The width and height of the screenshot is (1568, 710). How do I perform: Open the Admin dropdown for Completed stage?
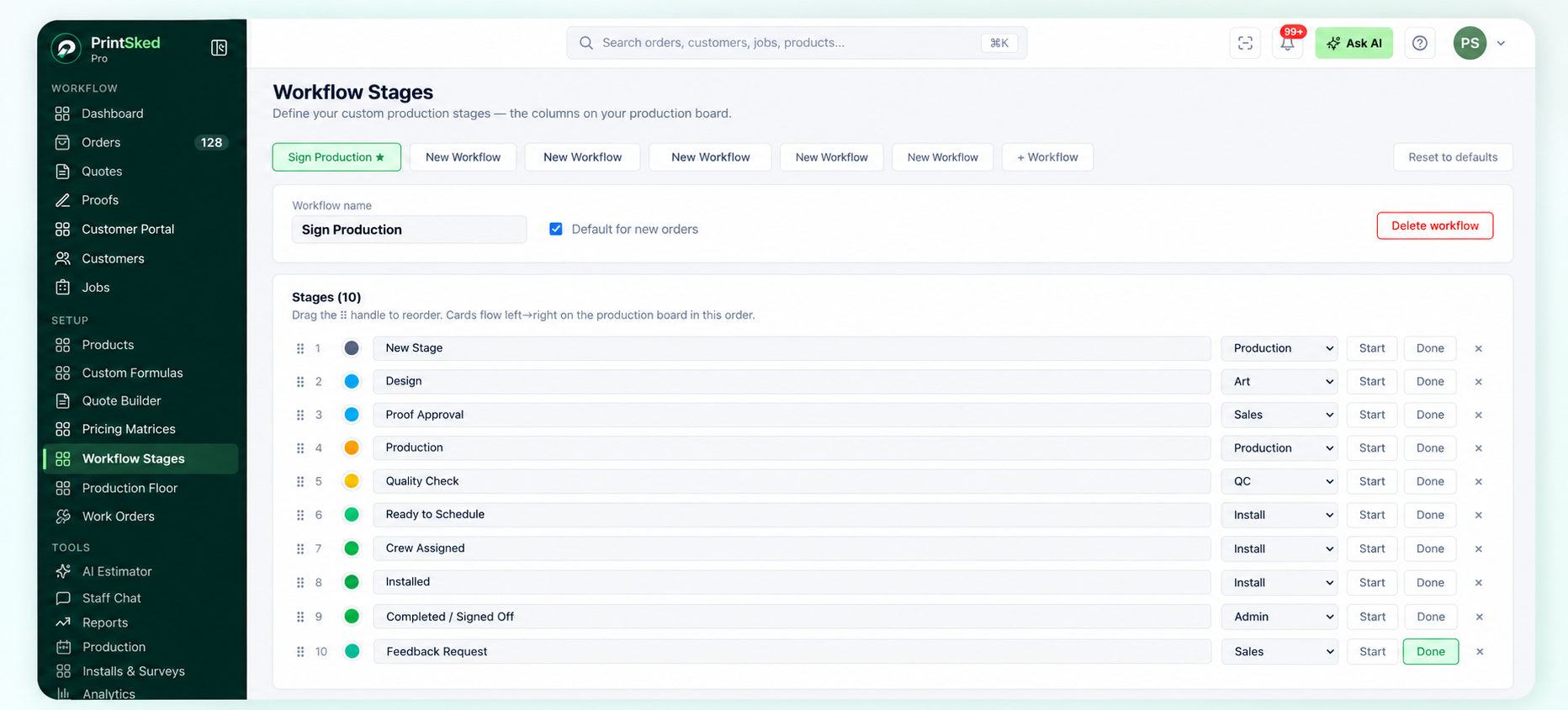(x=1279, y=617)
